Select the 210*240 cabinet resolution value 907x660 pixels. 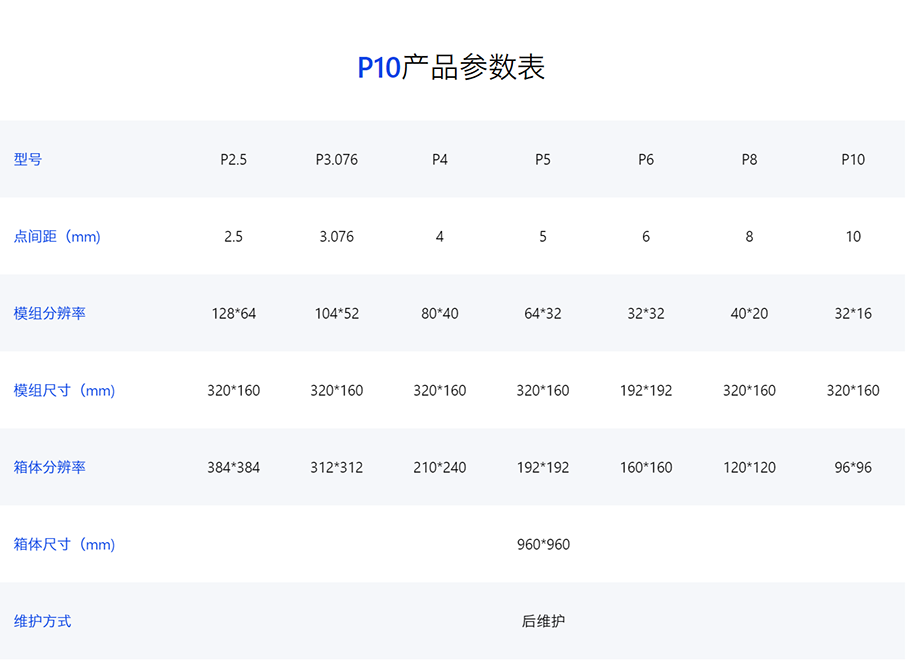tap(440, 467)
